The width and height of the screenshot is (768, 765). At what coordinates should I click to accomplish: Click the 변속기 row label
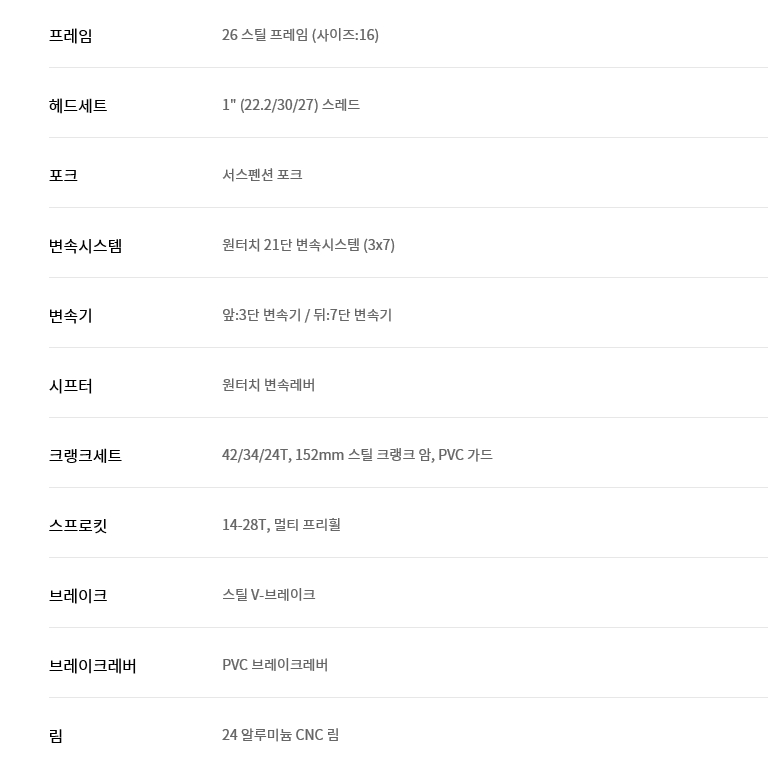[71, 316]
